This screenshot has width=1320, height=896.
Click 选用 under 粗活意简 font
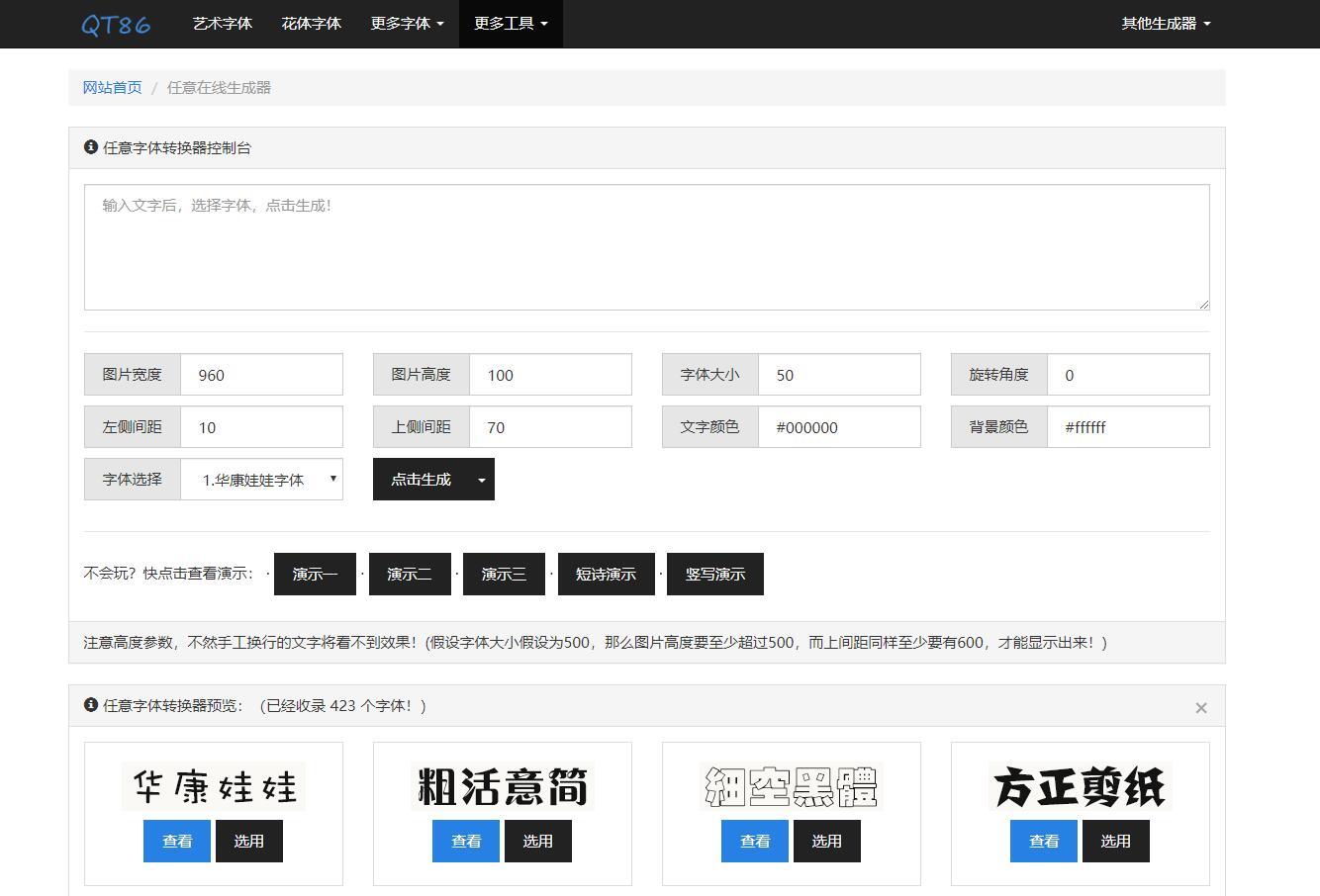pos(538,842)
